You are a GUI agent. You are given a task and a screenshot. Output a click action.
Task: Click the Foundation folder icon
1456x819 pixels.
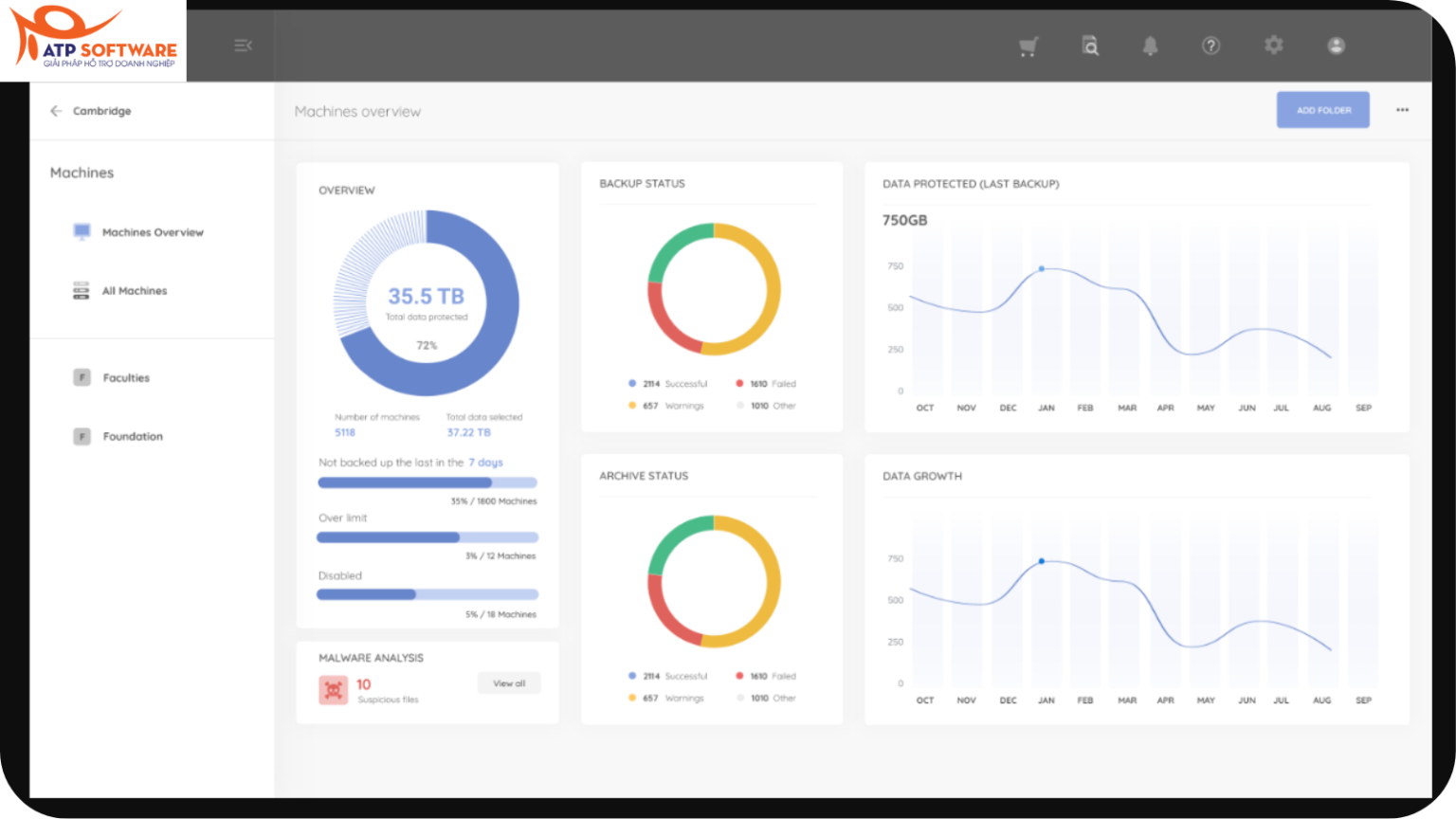(x=81, y=436)
